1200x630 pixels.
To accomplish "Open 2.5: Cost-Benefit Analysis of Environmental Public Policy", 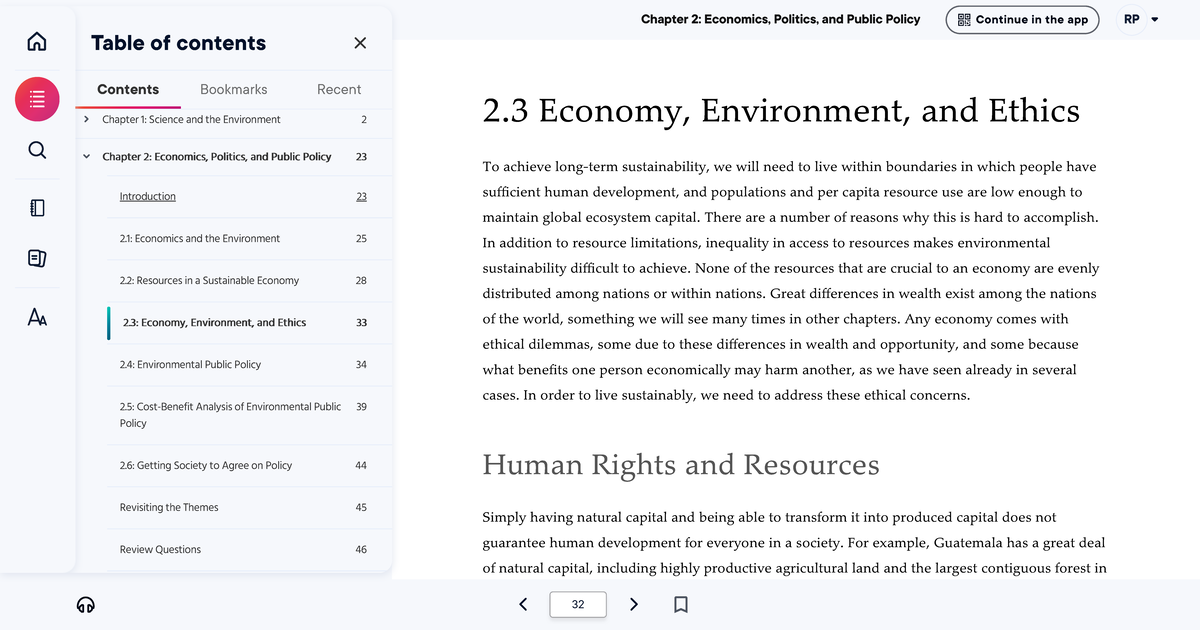I will (x=230, y=415).
